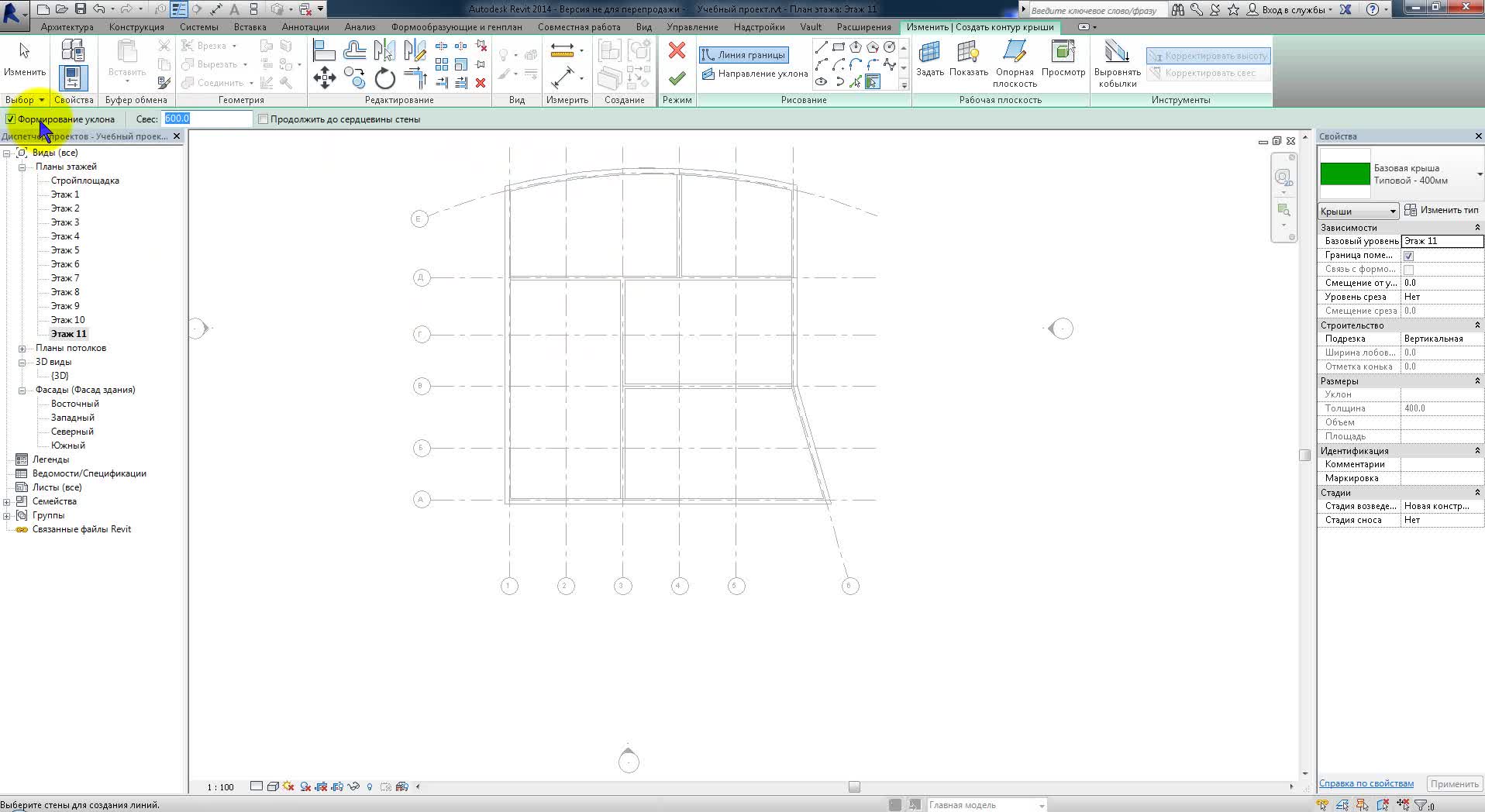
Task: Toggle Граница помещения checkbox in properties
Action: 1408,256
